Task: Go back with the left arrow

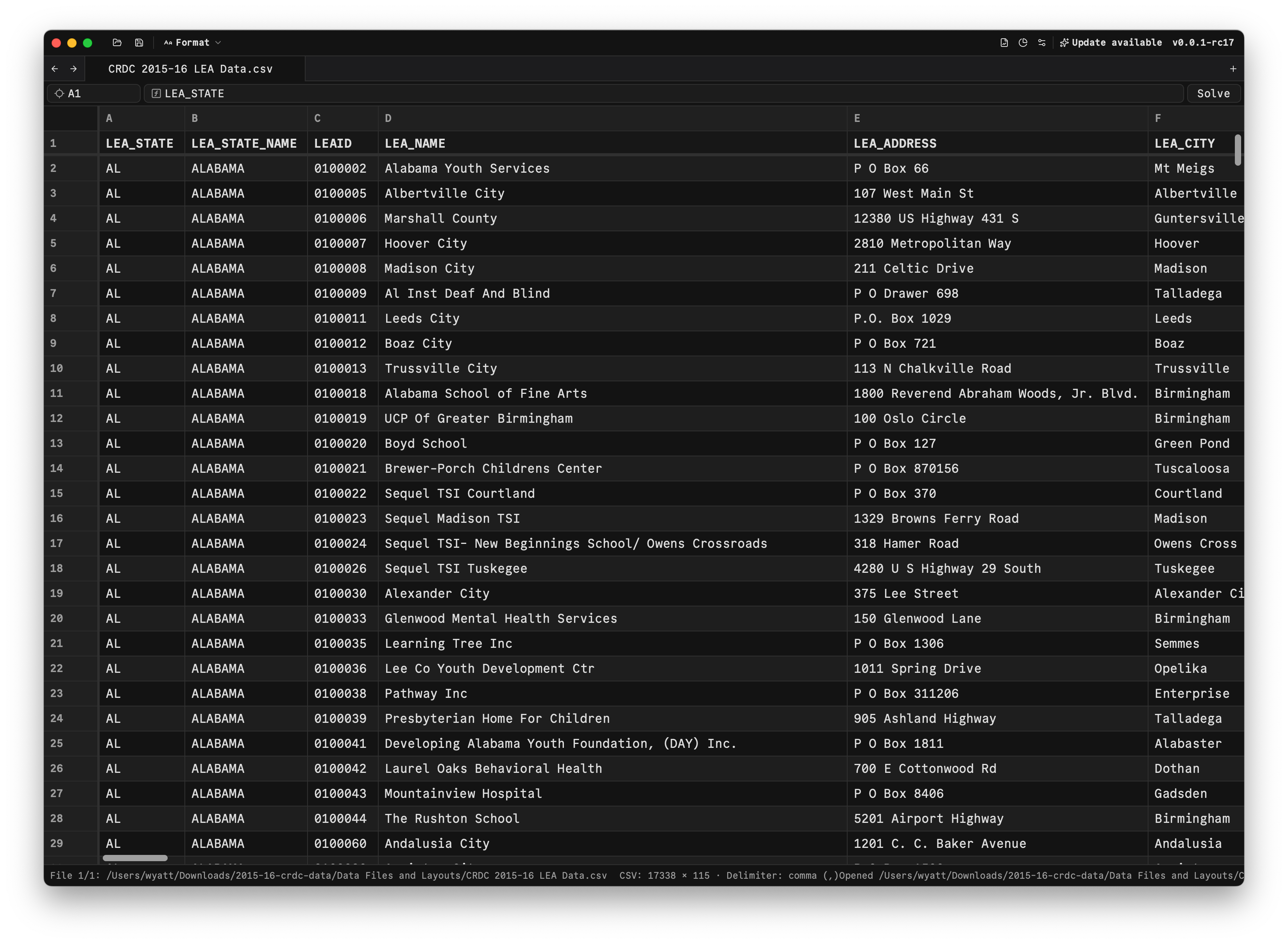Action: click(55, 68)
